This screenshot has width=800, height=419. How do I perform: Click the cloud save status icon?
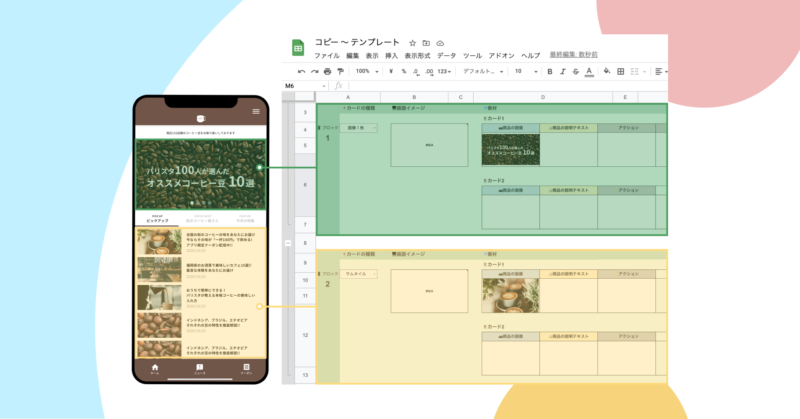440,43
